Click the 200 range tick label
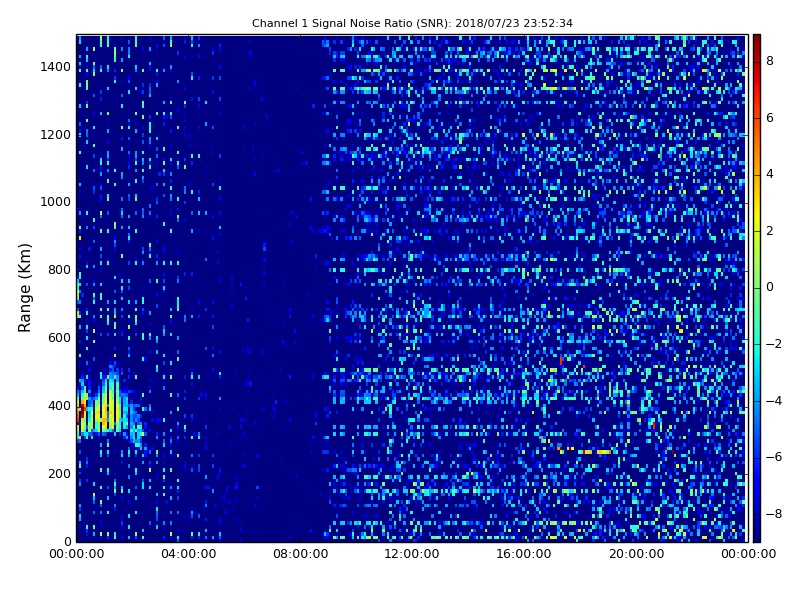Image resolution: width=800 pixels, height=600 pixels. [x=59, y=474]
